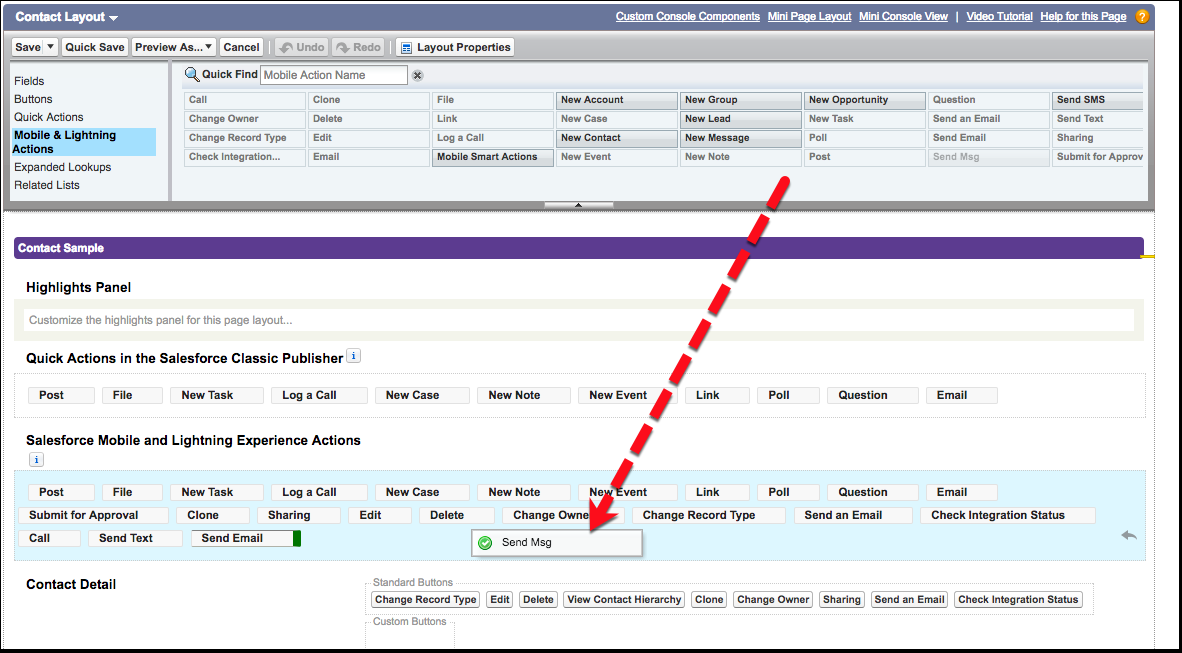Select New Opportunity in the palette

point(865,100)
